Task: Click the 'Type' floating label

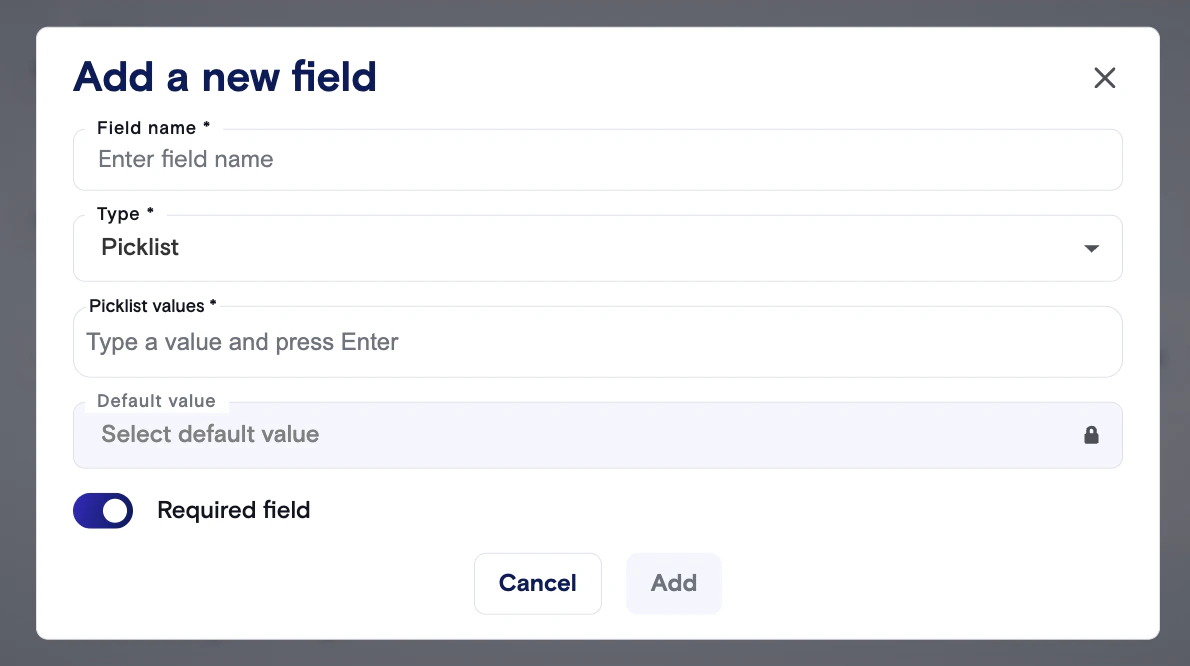Action: click(118, 214)
